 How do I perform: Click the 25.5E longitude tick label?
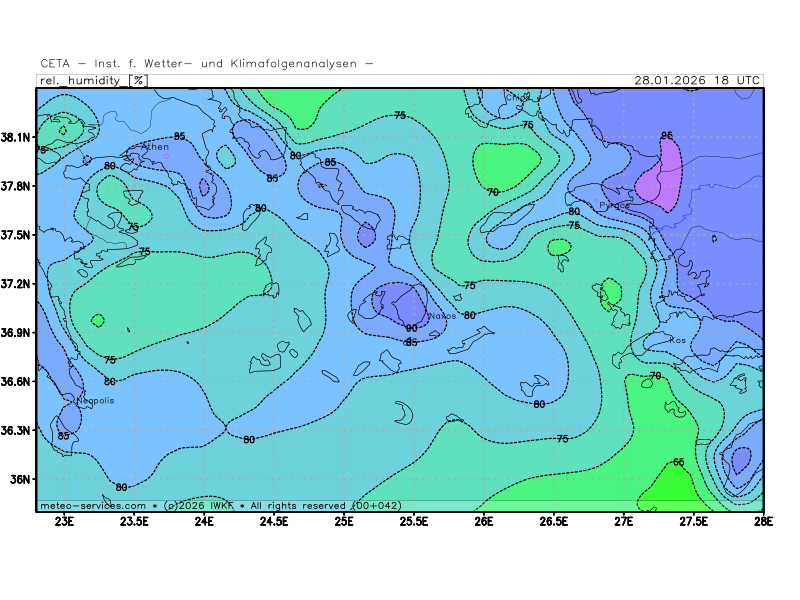[414, 520]
